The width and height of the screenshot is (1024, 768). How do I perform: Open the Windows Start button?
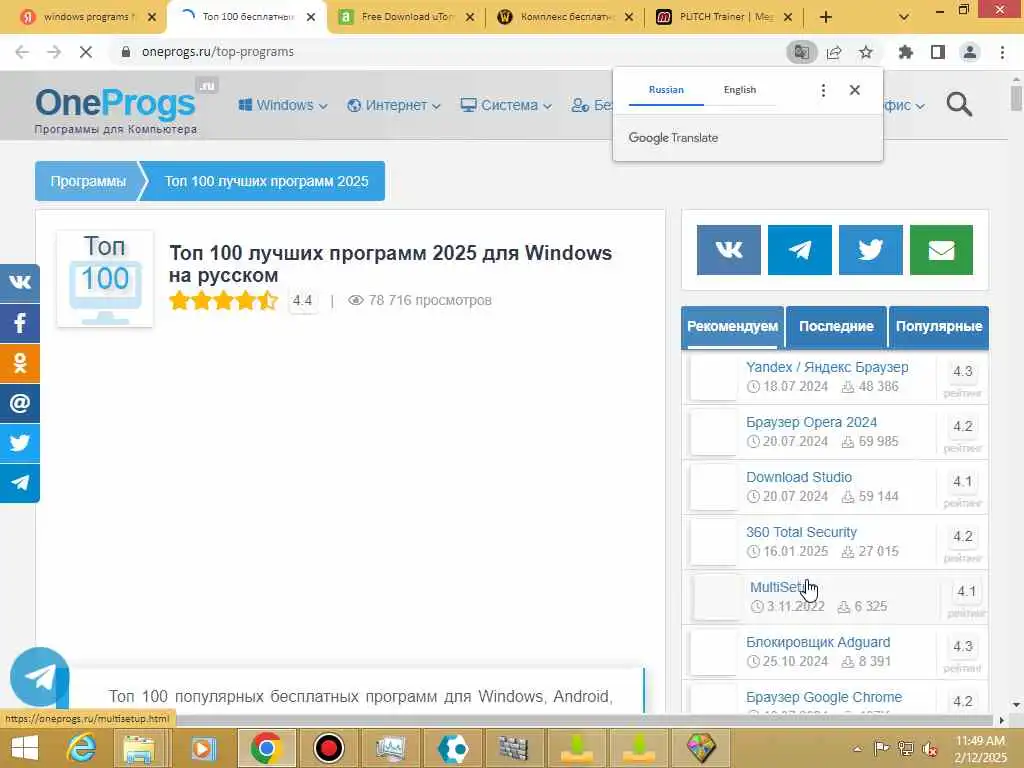25,748
